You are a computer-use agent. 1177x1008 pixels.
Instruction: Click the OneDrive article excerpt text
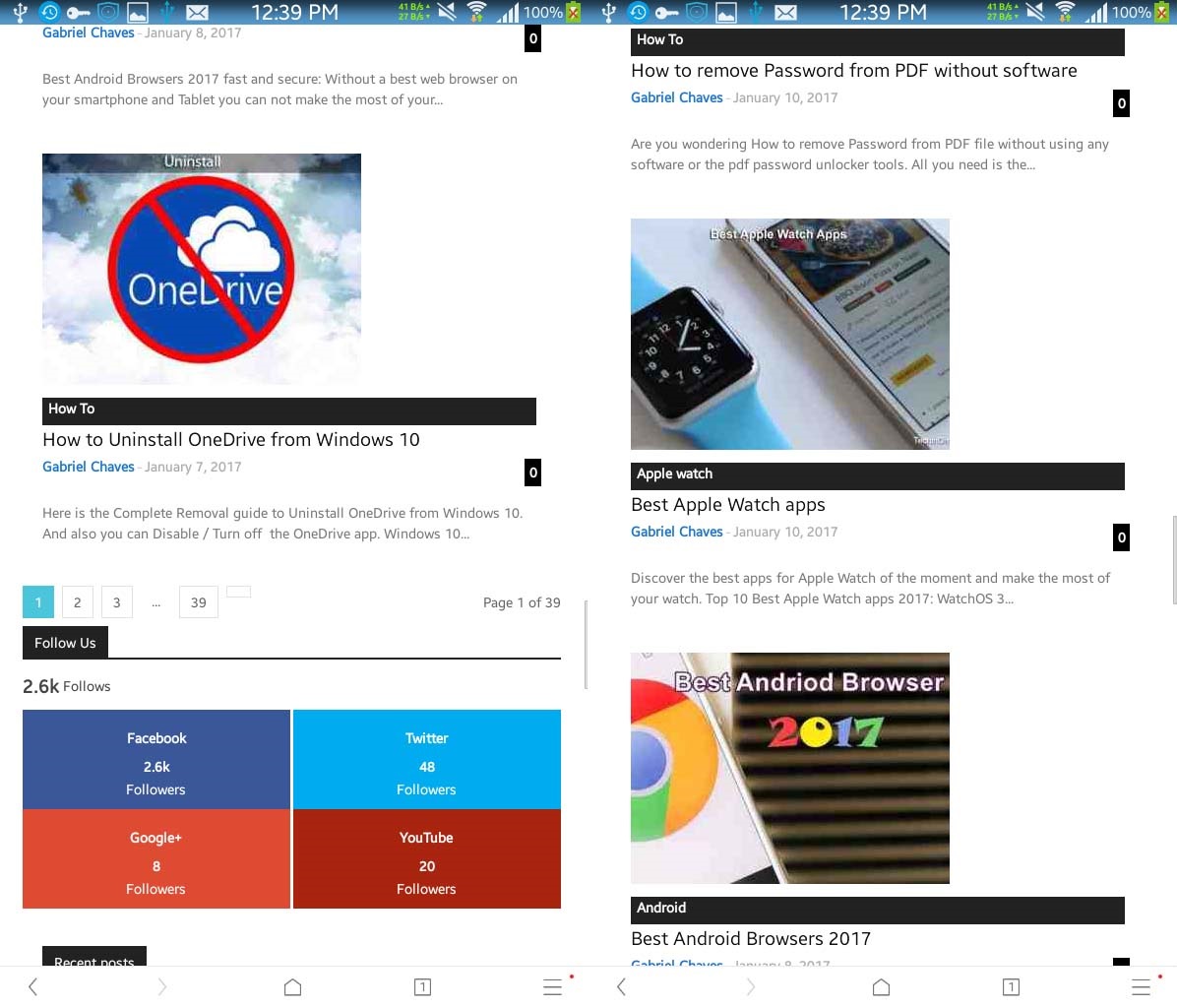click(282, 523)
